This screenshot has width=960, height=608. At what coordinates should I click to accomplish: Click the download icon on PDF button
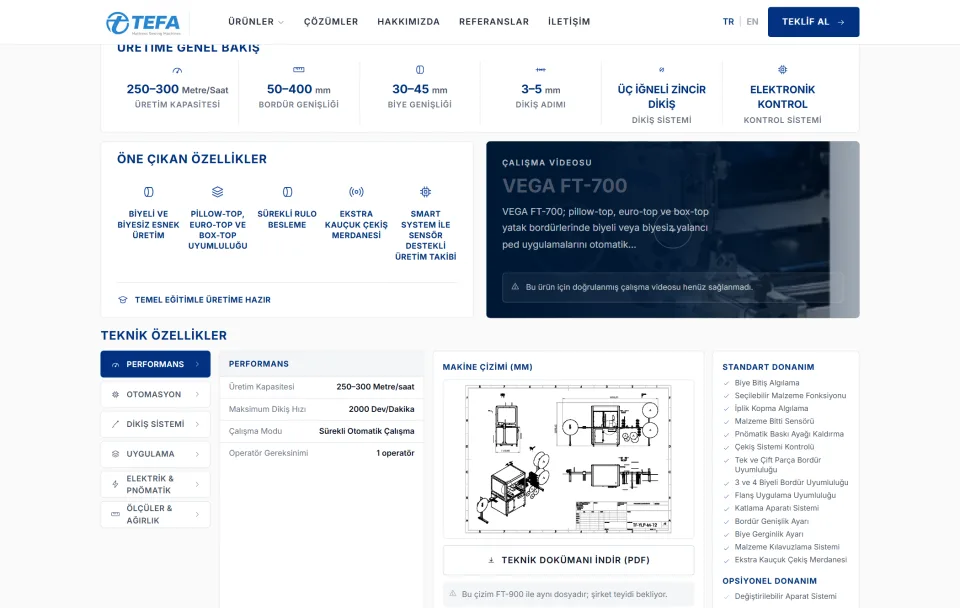pyautogui.click(x=491, y=560)
